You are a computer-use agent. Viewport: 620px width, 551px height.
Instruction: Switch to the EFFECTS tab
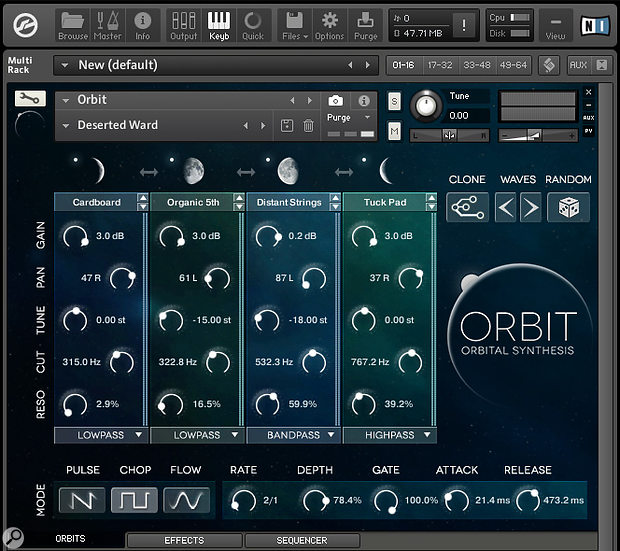(x=184, y=540)
